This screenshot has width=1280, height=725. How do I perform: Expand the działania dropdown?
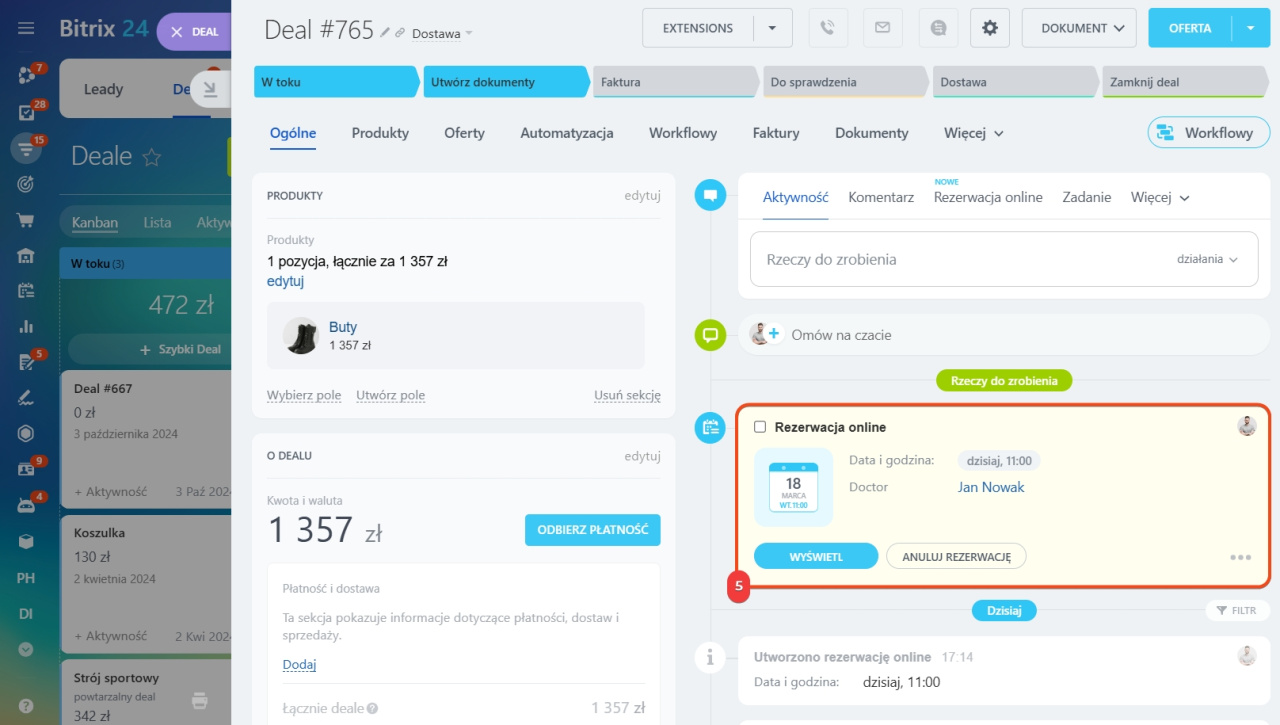pyautogui.click(x=1207, y=259)
